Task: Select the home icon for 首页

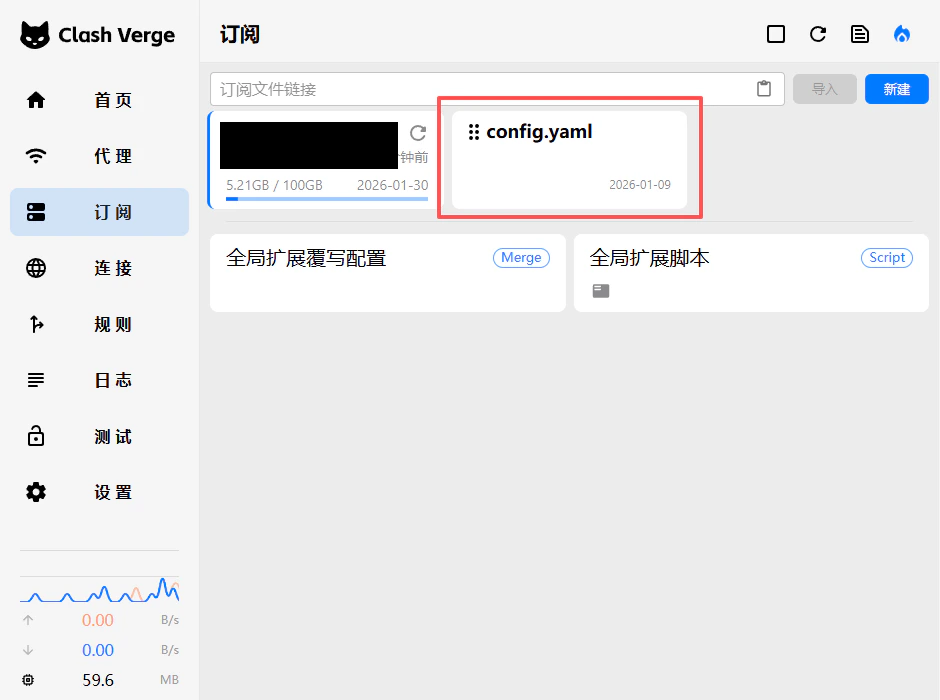Action: pos(36,100)
